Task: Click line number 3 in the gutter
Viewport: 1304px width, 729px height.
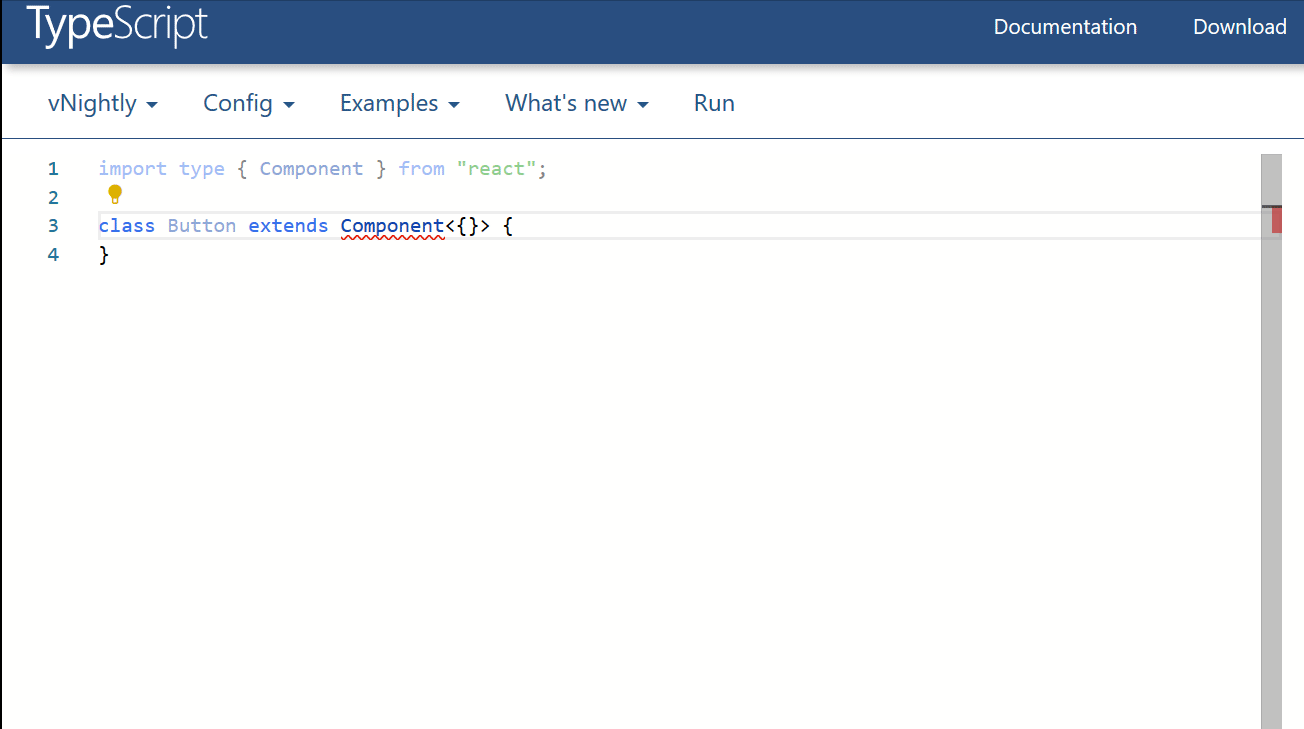Action: 53,226
